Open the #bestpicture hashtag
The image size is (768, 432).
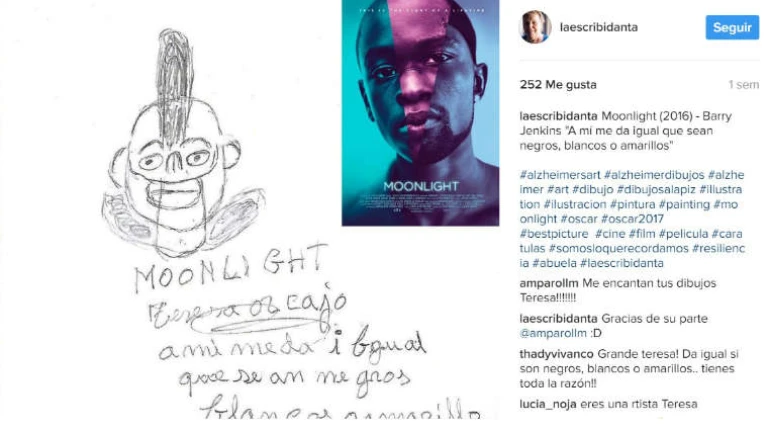554,234
